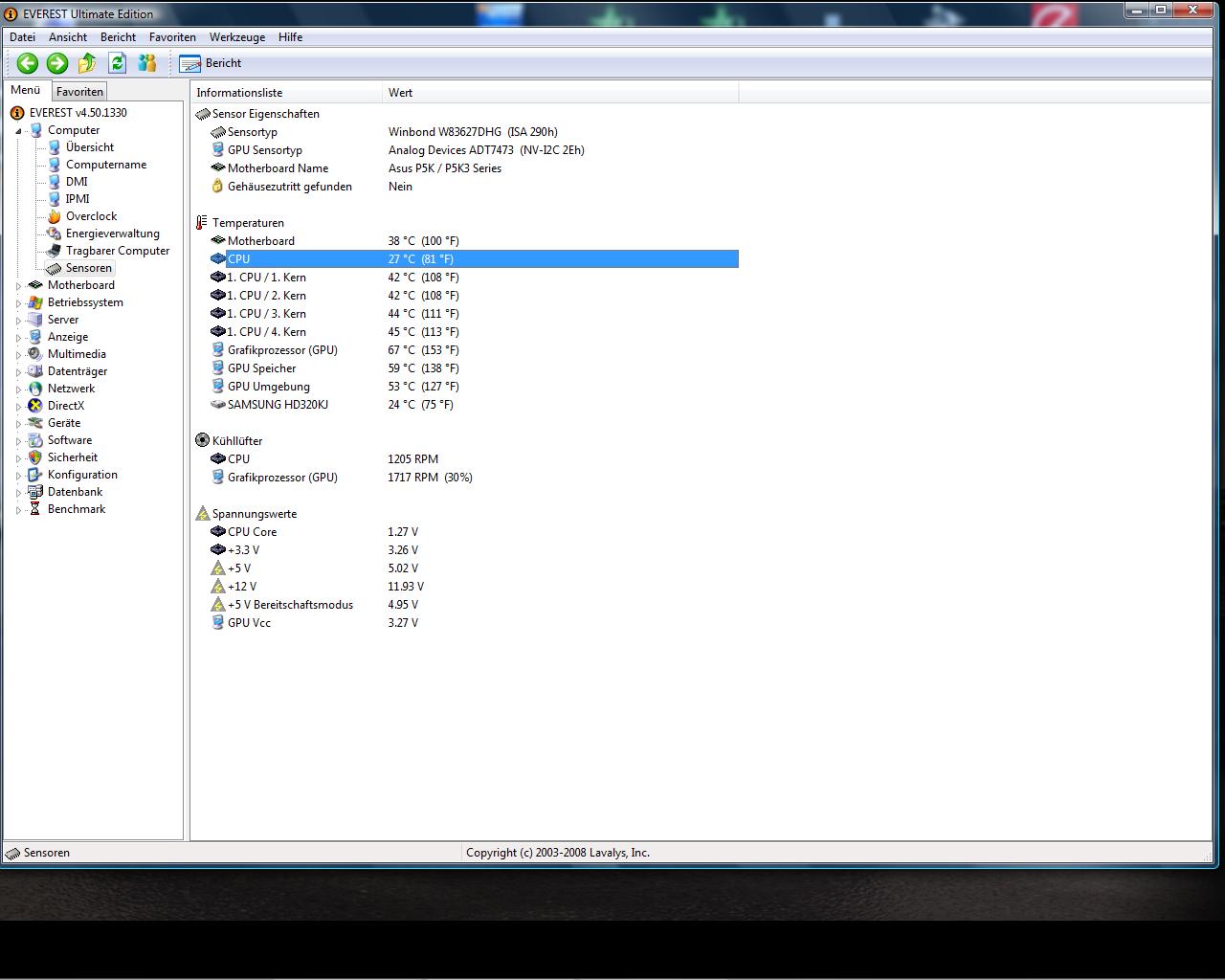Select the +5 V Bereitschaftsmodus row
This screenshot has height=980, width=1225.
(474, 605)
